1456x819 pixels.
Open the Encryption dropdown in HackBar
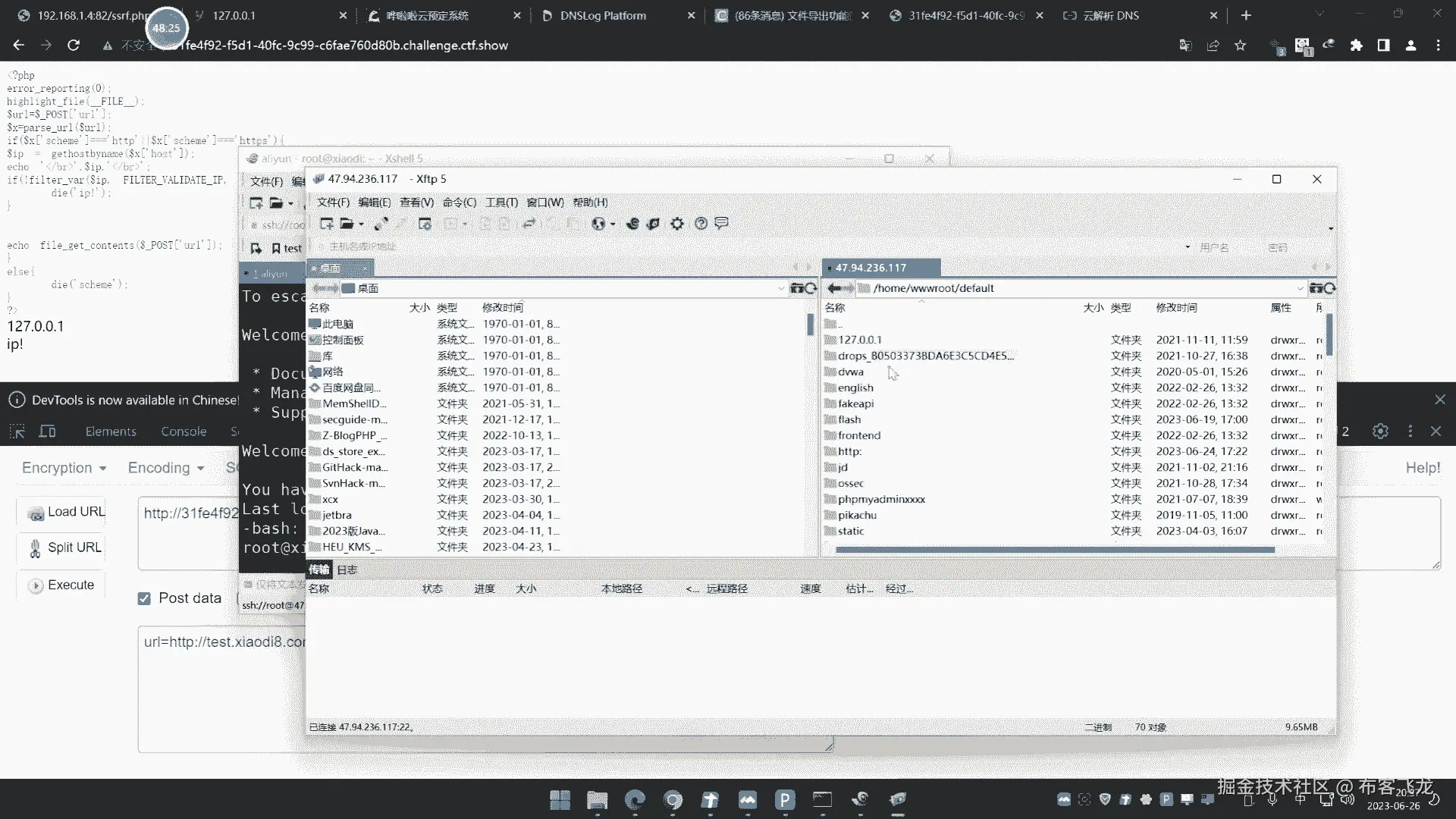click(x=64, y=468)
